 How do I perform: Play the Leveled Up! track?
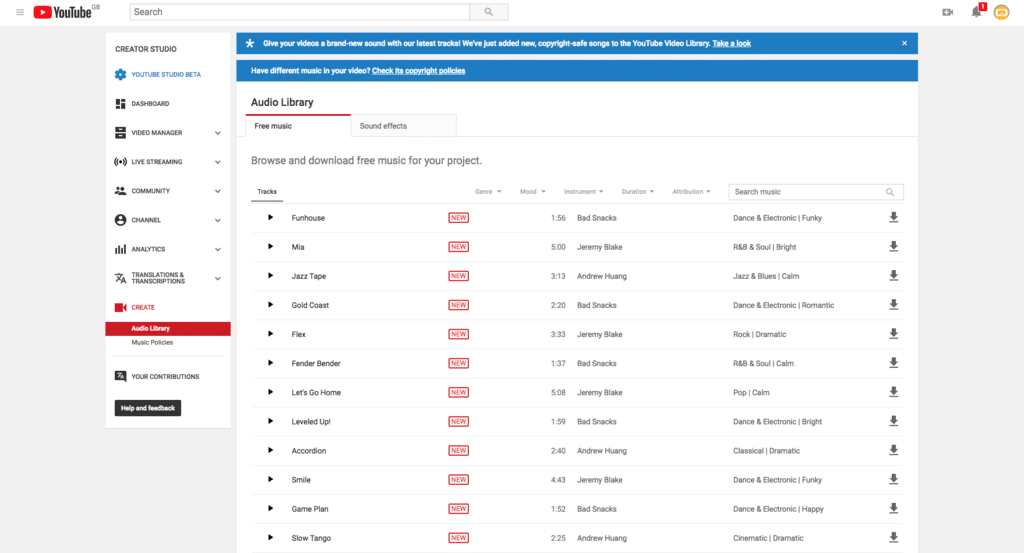coord(270,421)
